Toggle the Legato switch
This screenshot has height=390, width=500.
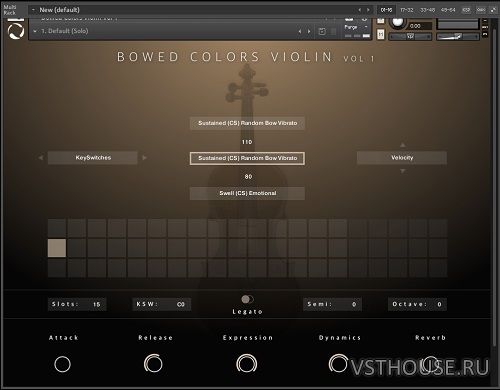247,299
